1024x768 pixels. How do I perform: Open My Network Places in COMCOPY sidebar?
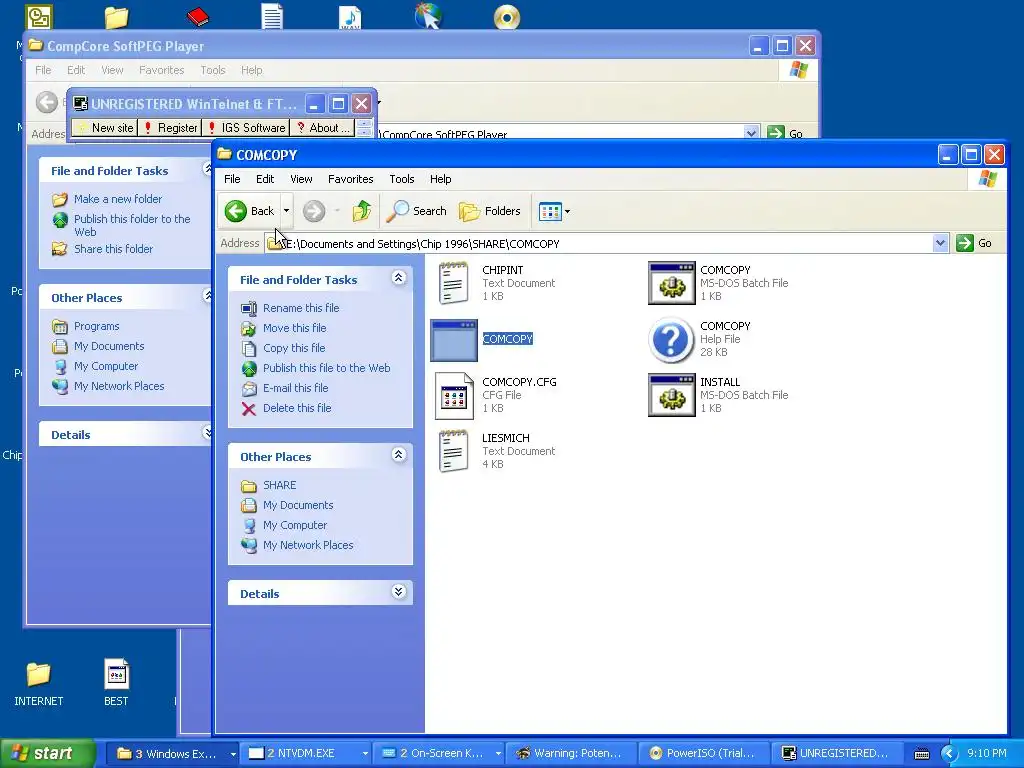point(308,545)
